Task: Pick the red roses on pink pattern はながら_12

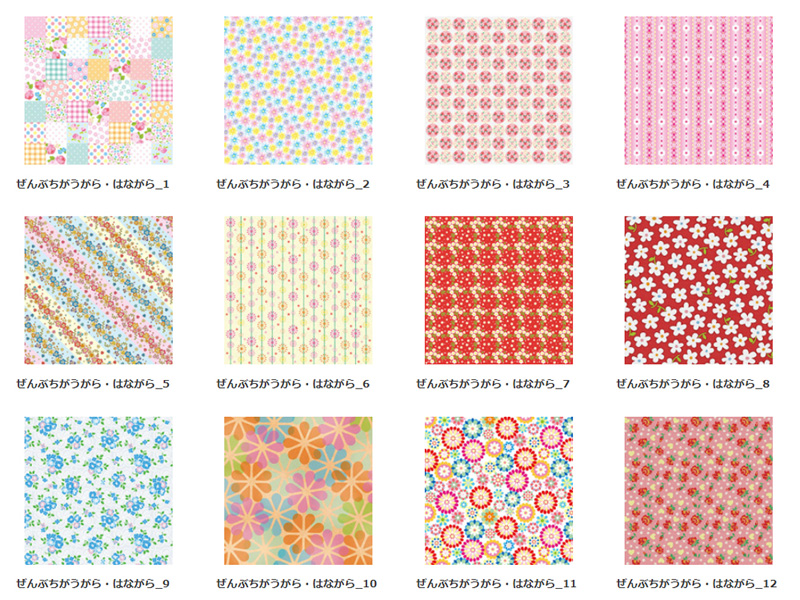Action: [x=698, y=491]
